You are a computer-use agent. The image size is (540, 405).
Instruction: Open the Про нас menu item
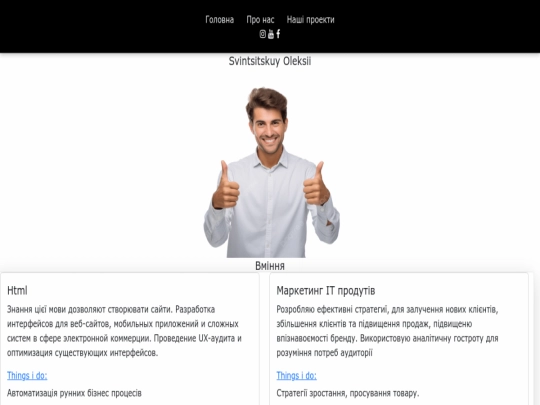coord(260,20)
